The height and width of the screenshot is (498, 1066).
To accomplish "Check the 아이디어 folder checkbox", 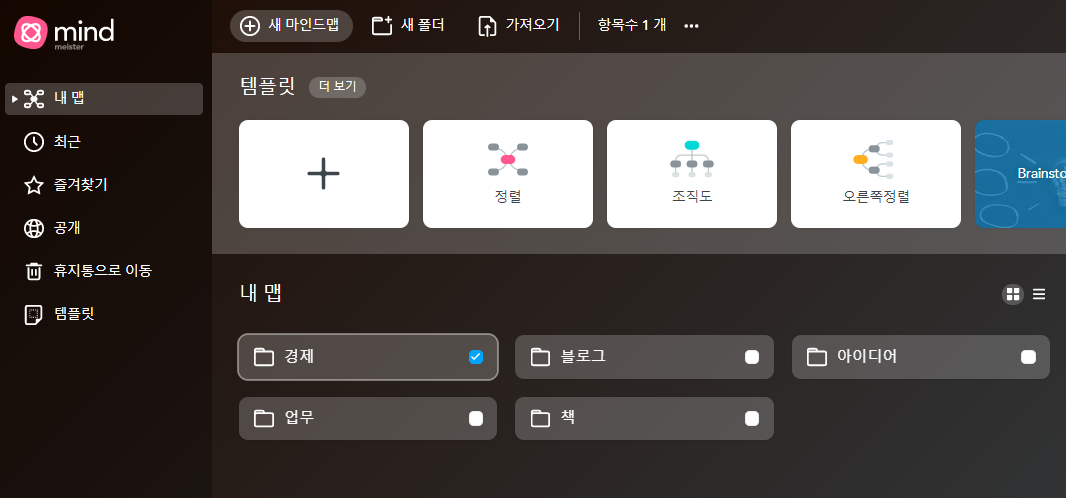I will click(x=1029, y=357).
